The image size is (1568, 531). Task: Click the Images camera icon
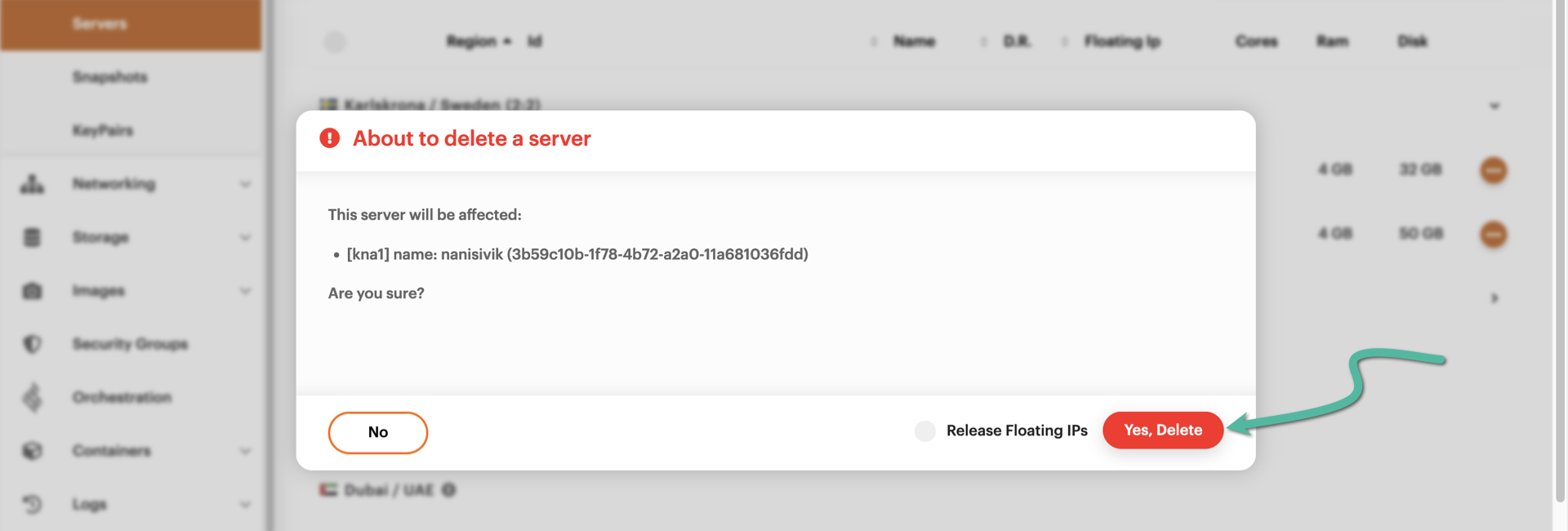(32, 291)
